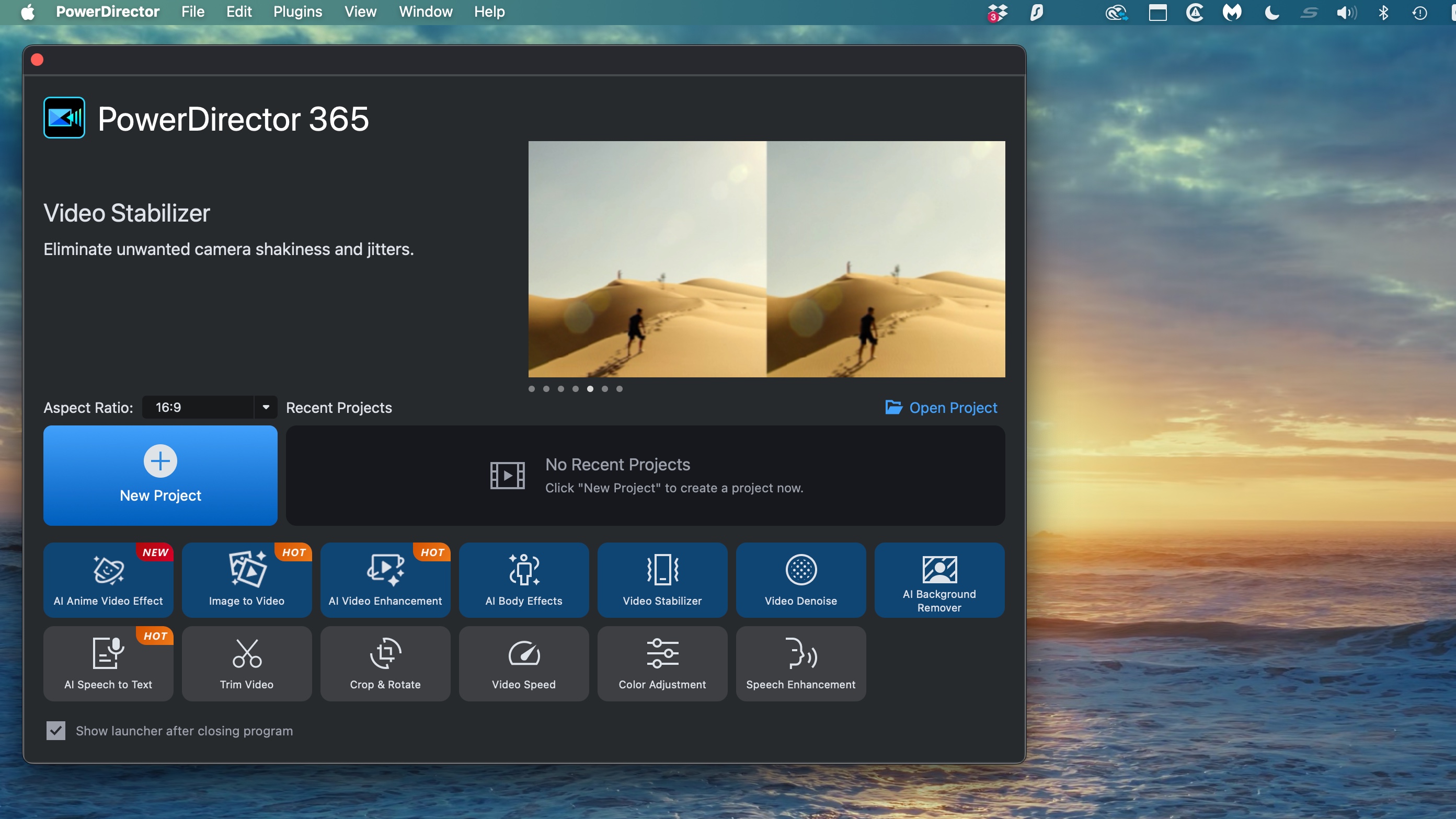Select the AI Body Effects tool
This screenshot has width=1456, height=819.
point(523,580)
